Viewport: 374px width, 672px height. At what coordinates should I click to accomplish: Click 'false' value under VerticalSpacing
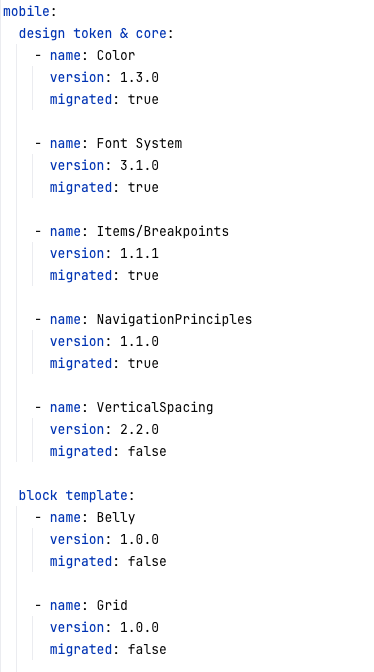(x=147, y=451)
